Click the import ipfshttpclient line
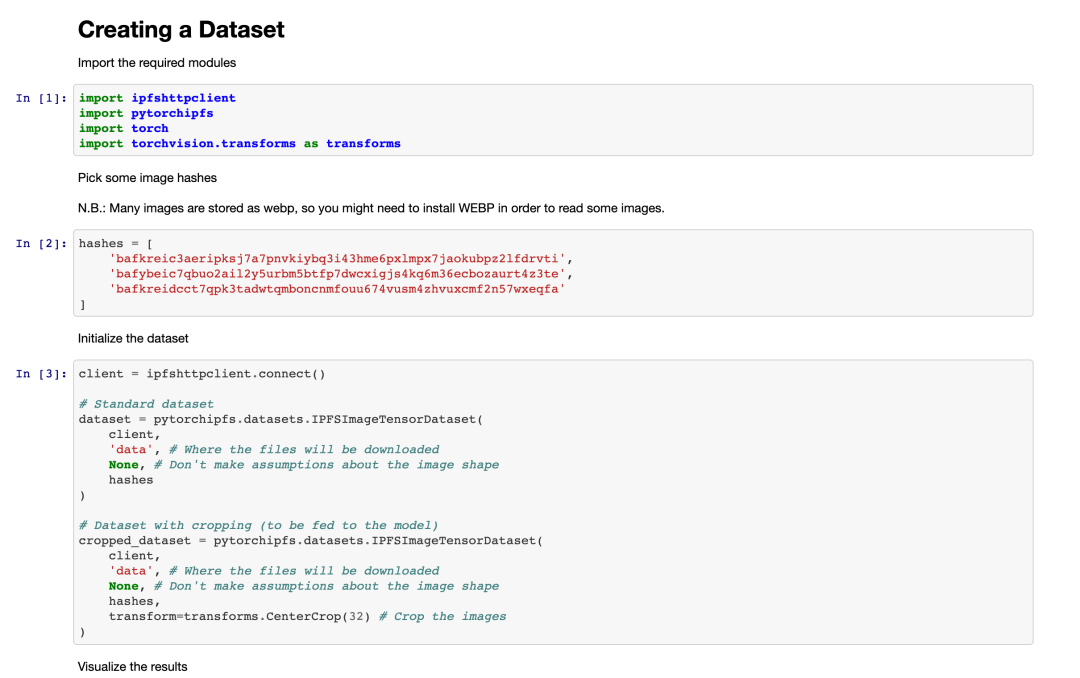Screen dimensions: 1080x678 click(x=157, y=99)
